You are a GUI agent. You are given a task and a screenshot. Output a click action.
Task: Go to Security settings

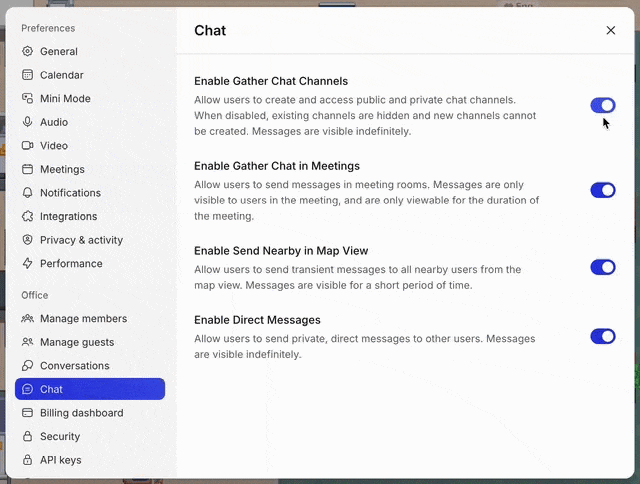(90, 436)
